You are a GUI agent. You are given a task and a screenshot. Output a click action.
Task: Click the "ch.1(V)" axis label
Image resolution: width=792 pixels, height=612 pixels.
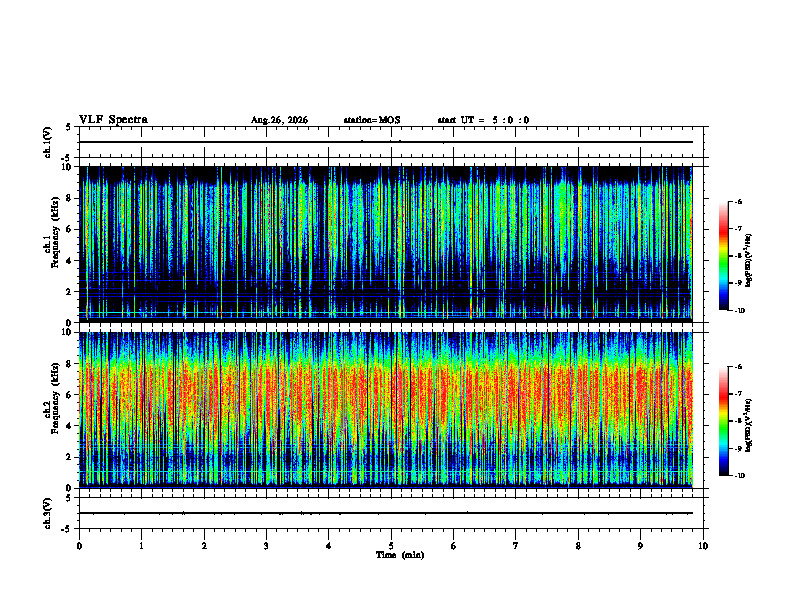(x=47, y=142)
